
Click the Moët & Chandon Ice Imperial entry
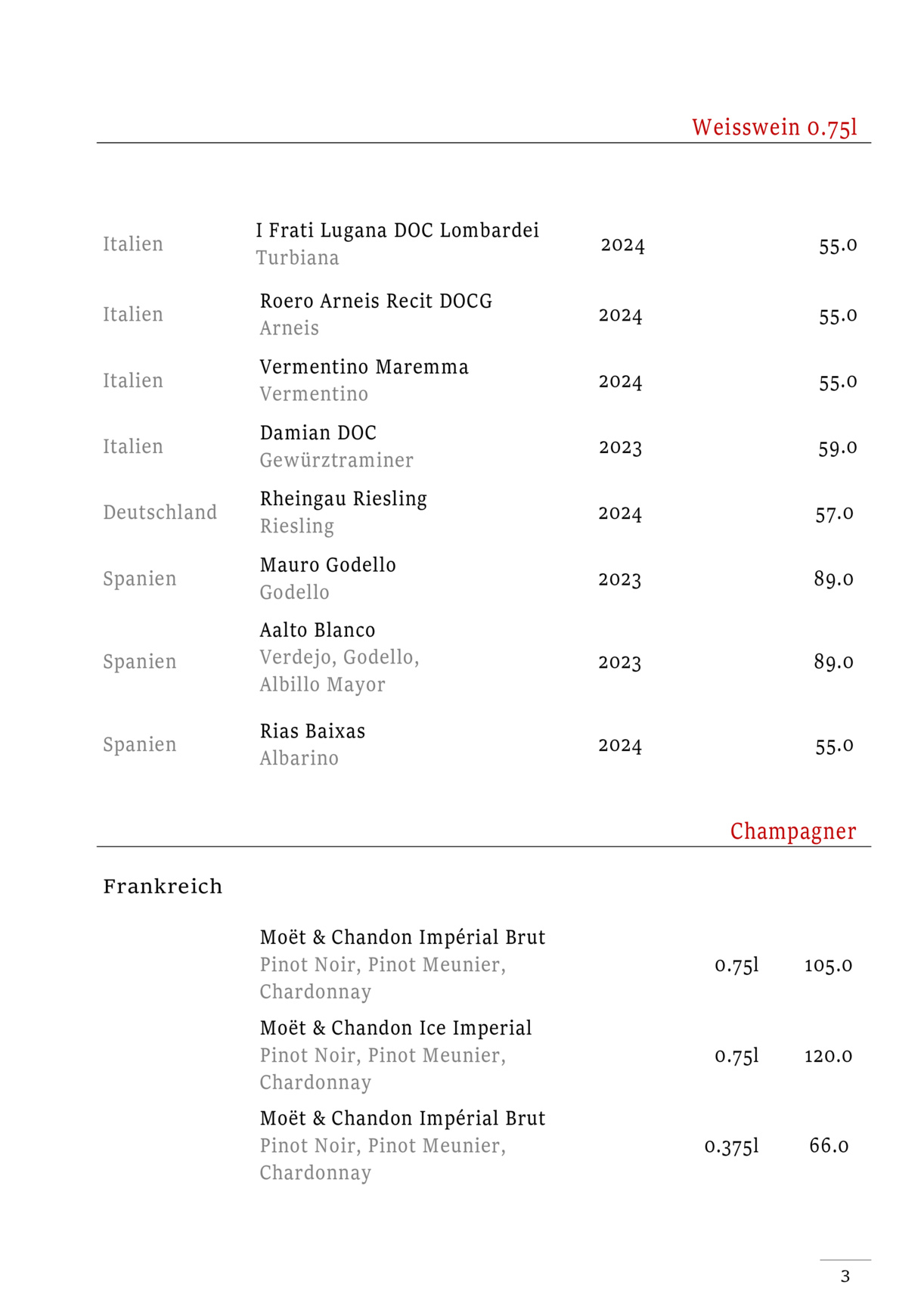click(x=395, y=1028)
